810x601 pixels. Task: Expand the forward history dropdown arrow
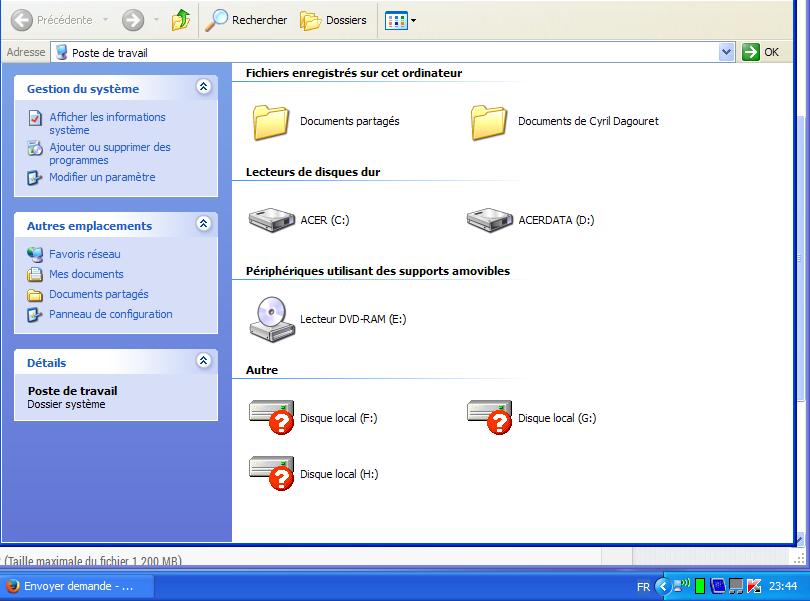[157, 20]
